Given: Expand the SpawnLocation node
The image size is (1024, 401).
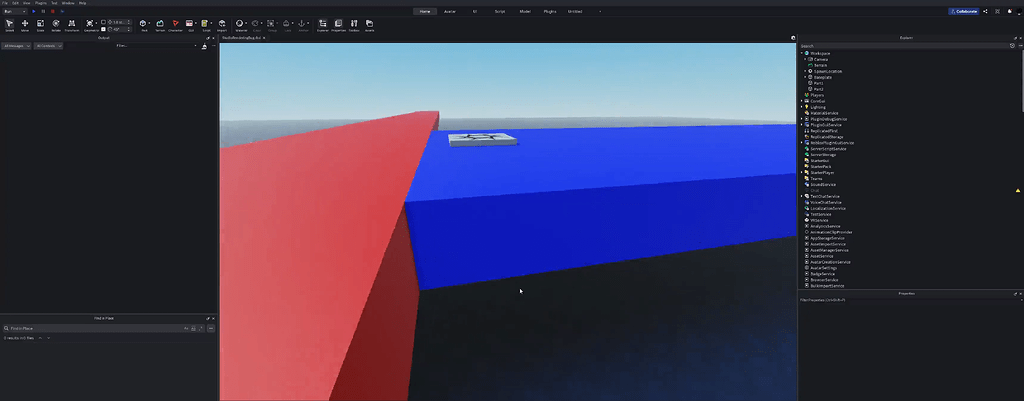Looking at the screenshot, I should 805,71.
